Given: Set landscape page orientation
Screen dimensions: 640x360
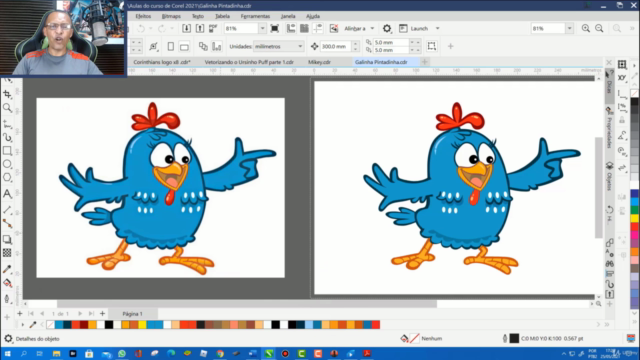Looking at the screenshot, I should click(184, 47).
